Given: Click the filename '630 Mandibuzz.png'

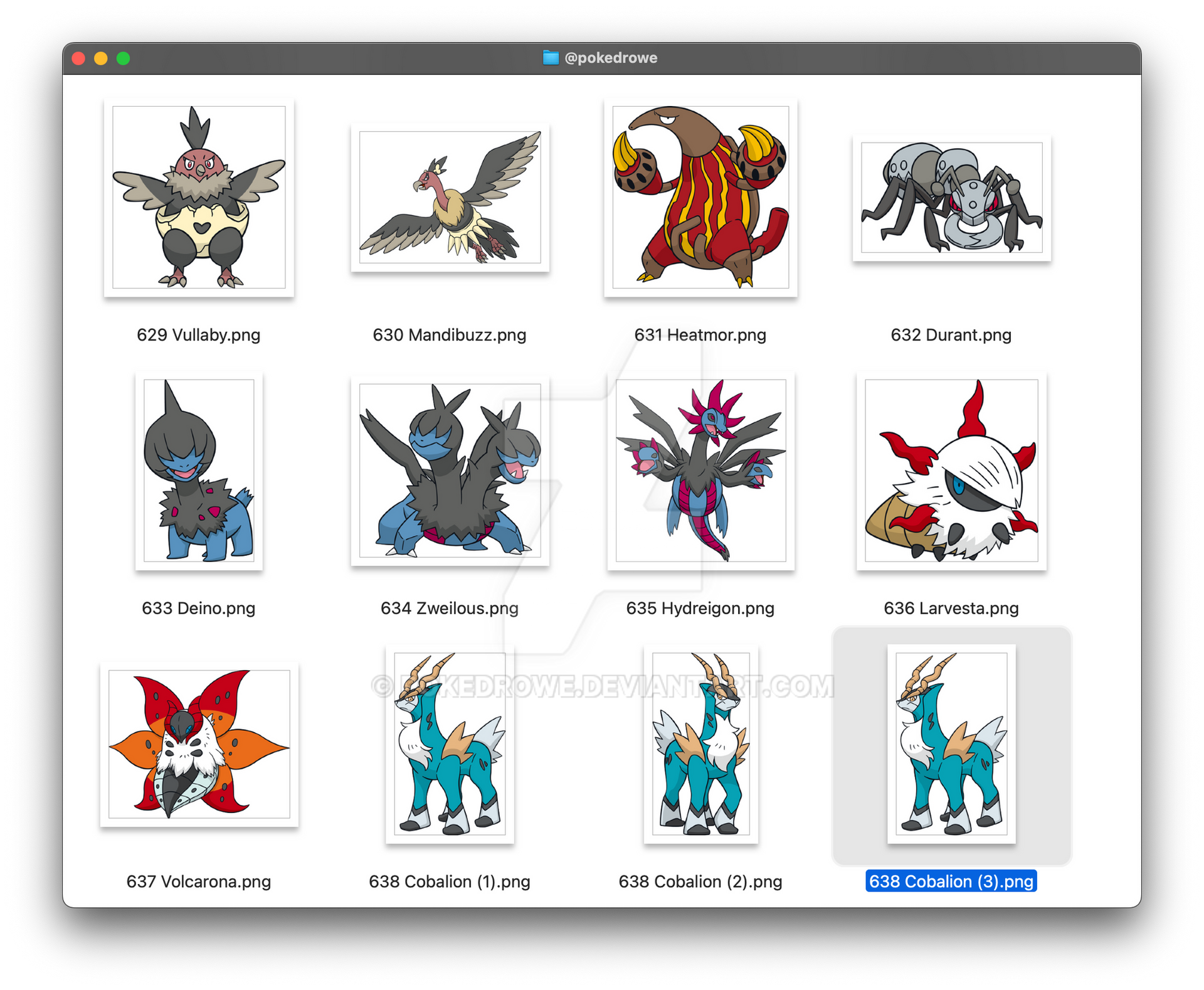Looking at the screenshot, I should click(x=450, y=335).
